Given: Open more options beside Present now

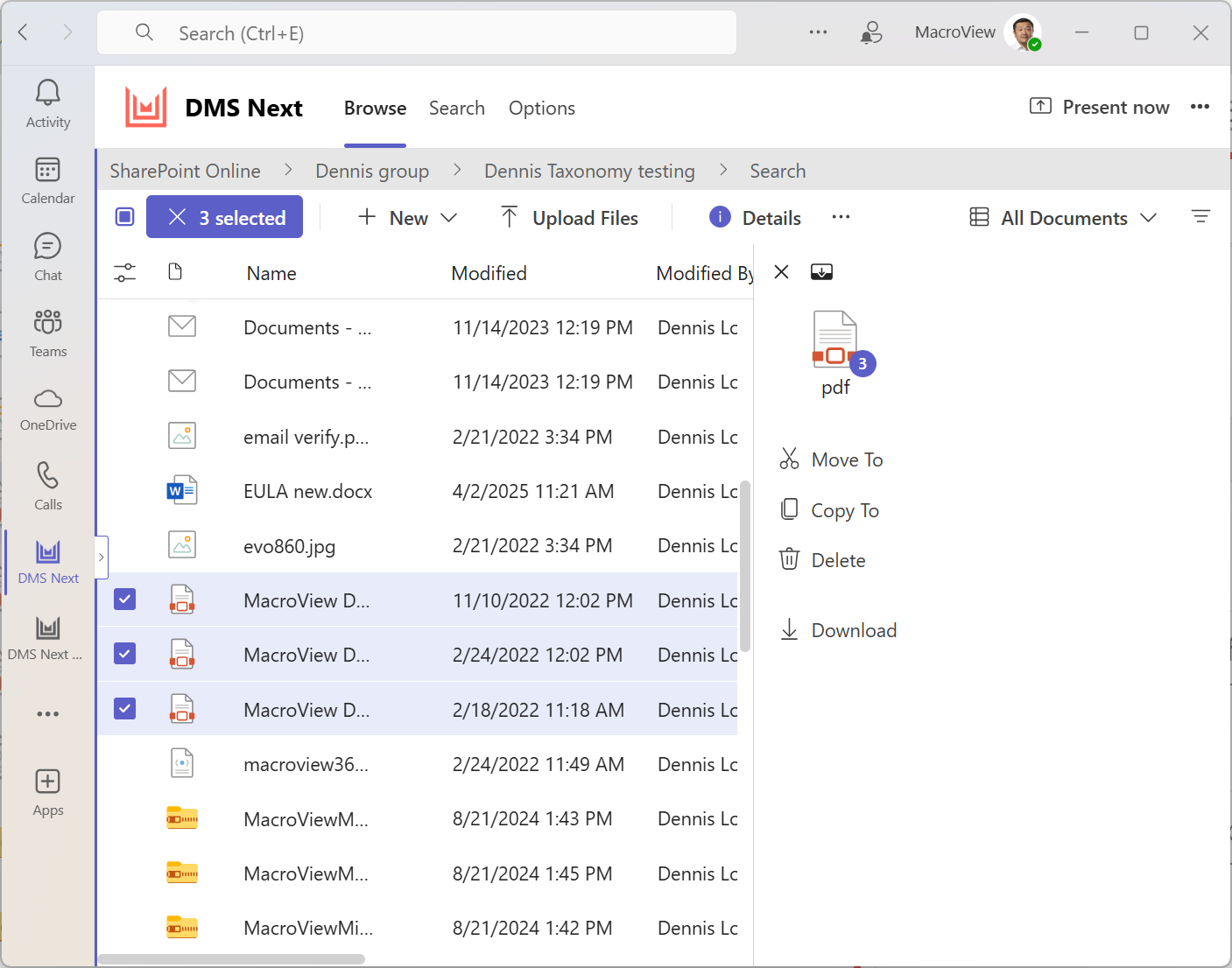Looking at the screenshot, I should 1200,107.
